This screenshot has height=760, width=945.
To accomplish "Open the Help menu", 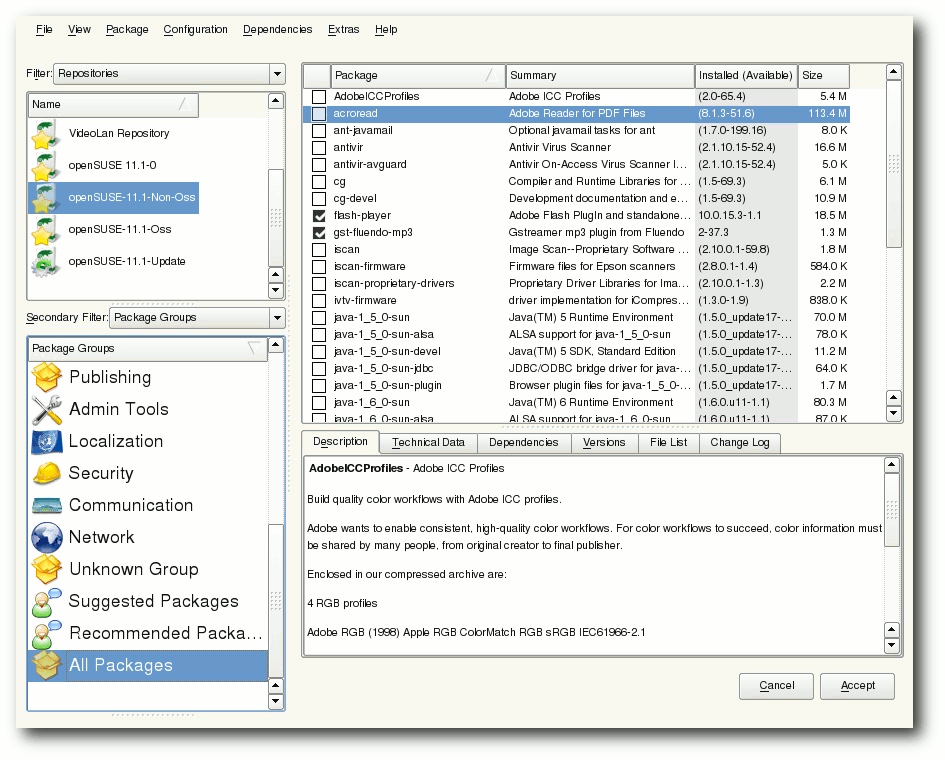I will click(386, 30).
